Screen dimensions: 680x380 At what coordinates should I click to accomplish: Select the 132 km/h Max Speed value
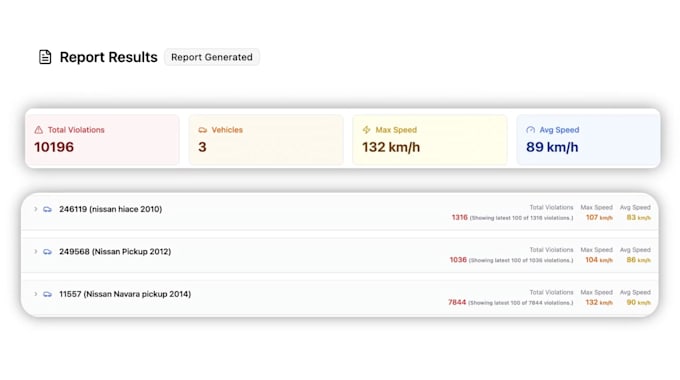[391, 147]
